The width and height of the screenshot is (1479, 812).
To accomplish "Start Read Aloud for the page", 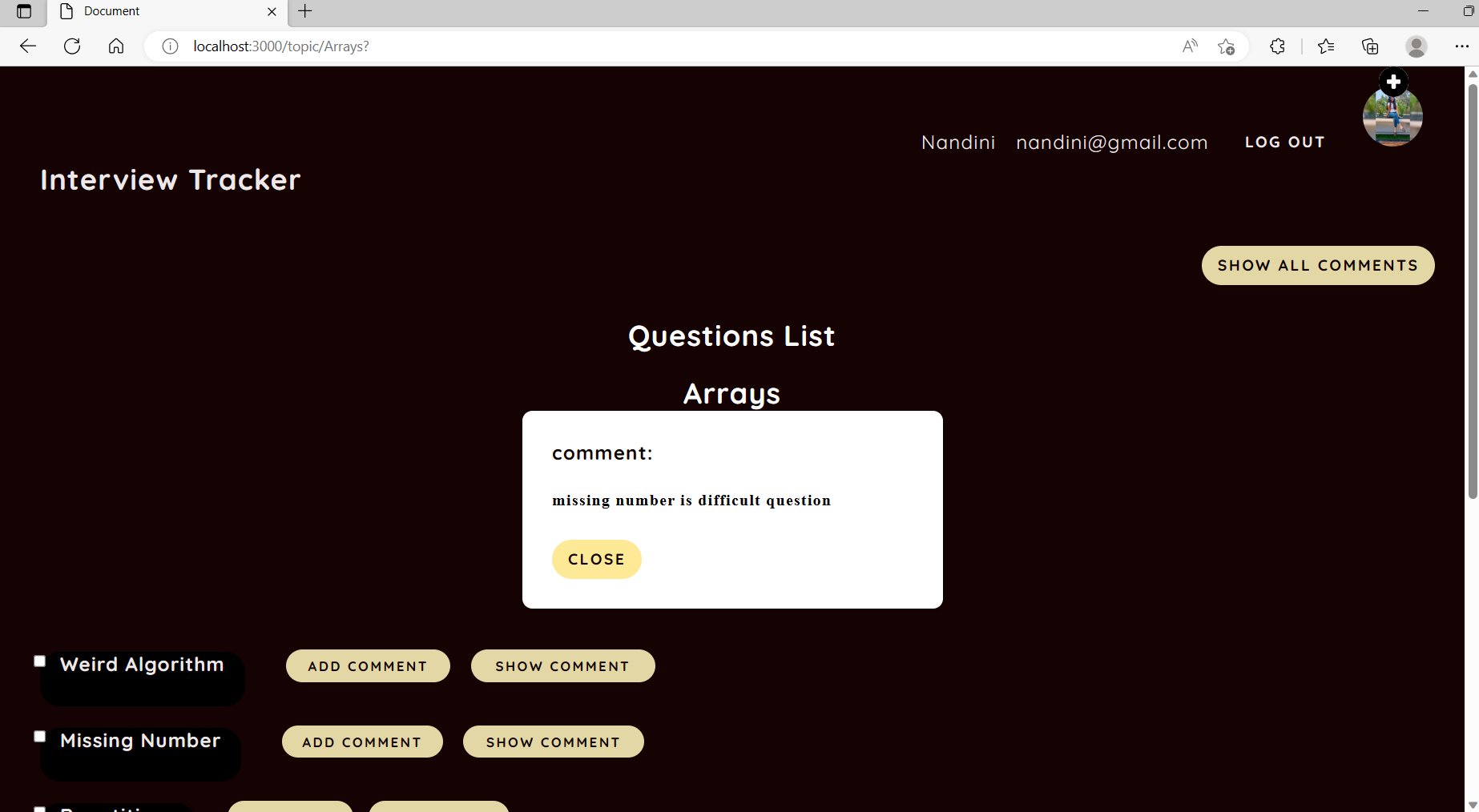I will [1189, 46].
